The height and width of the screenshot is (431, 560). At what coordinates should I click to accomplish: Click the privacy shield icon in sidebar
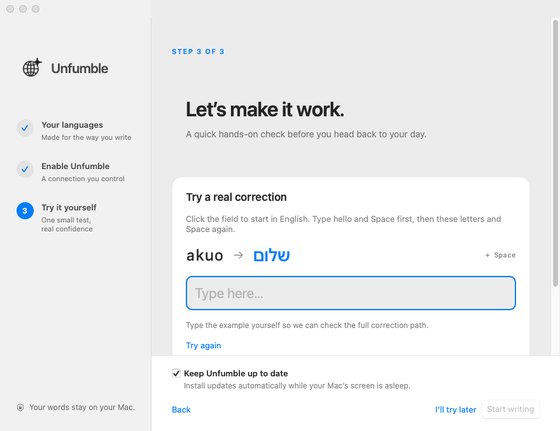(20, 407)
